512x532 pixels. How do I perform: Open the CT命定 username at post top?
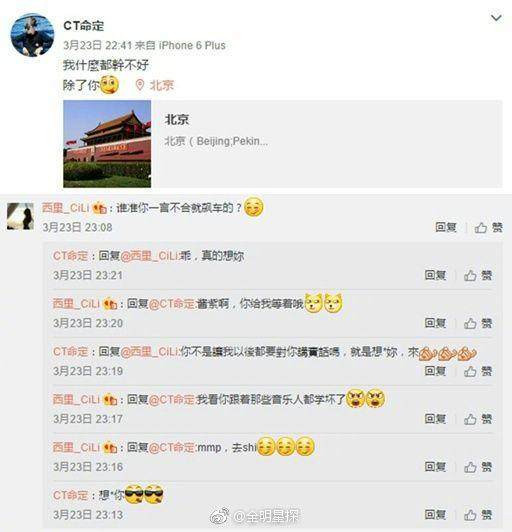tap(83, 26)
